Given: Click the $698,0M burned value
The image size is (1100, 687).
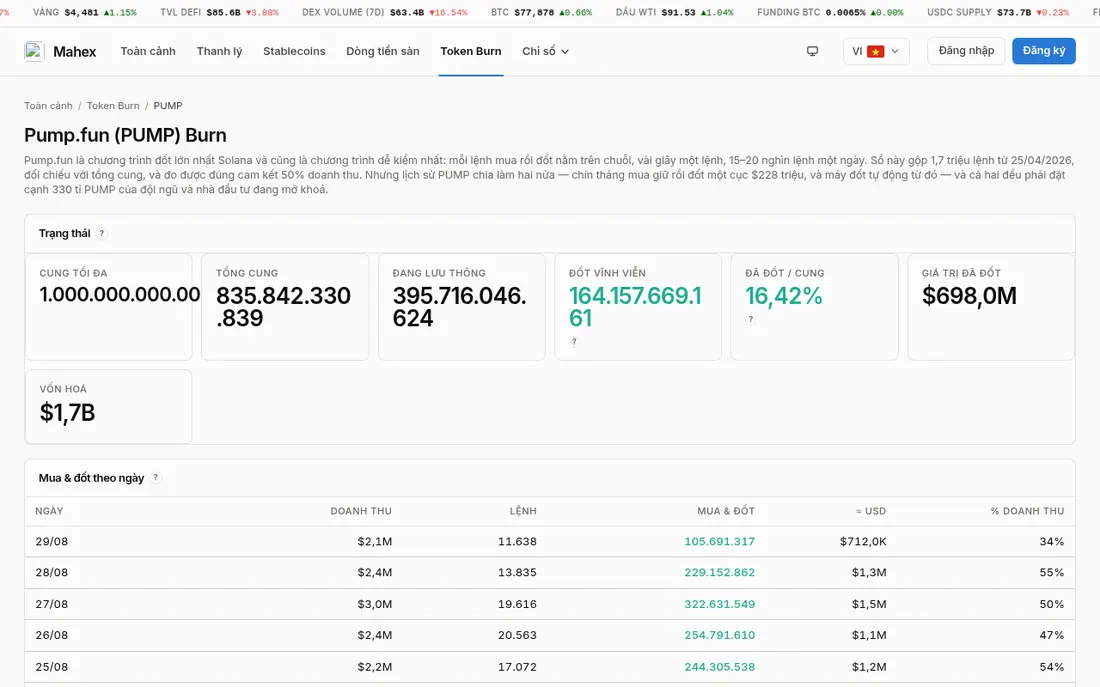Looking at the screenshot, I should click(969, 296).
